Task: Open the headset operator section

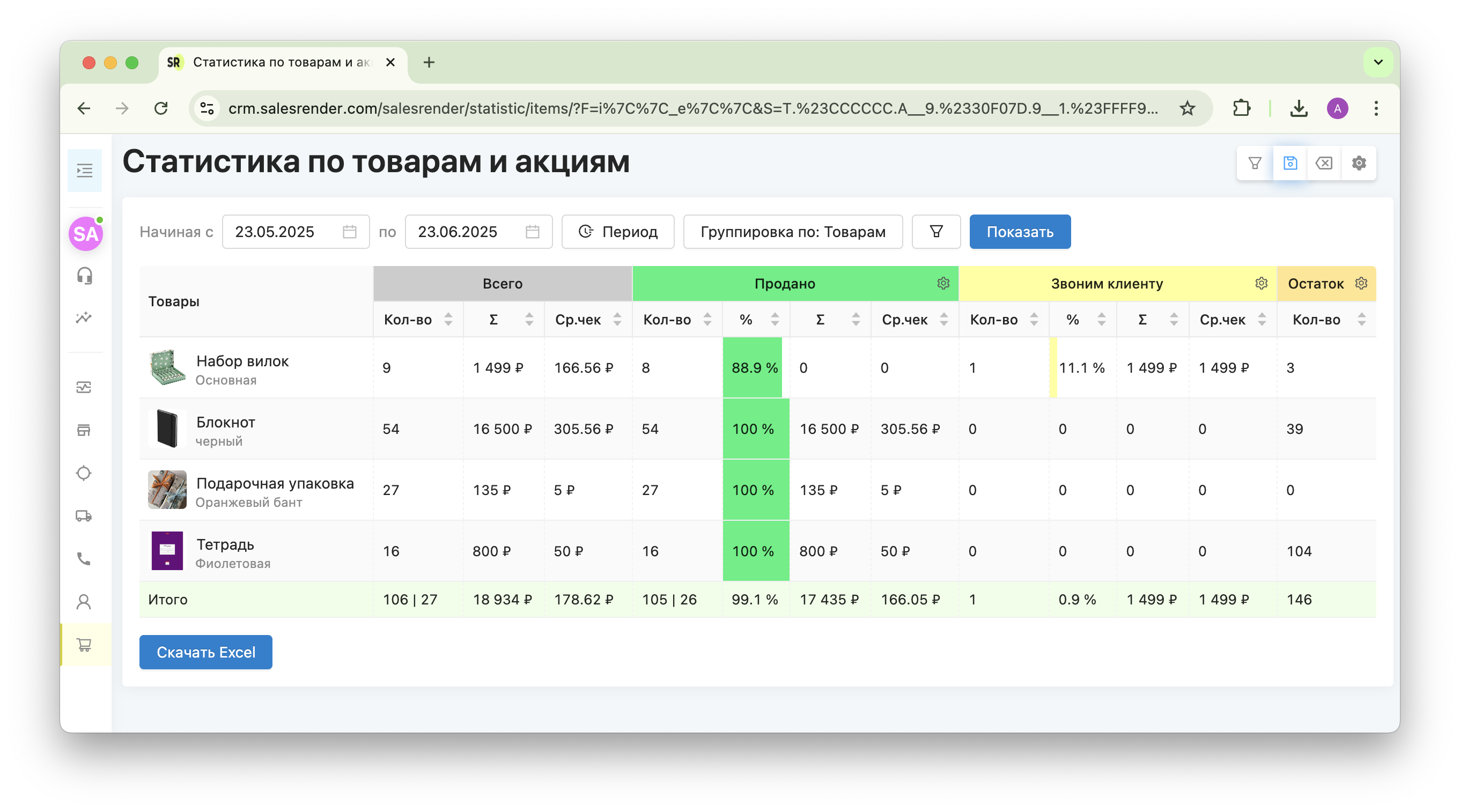Action: coord(84,276)
